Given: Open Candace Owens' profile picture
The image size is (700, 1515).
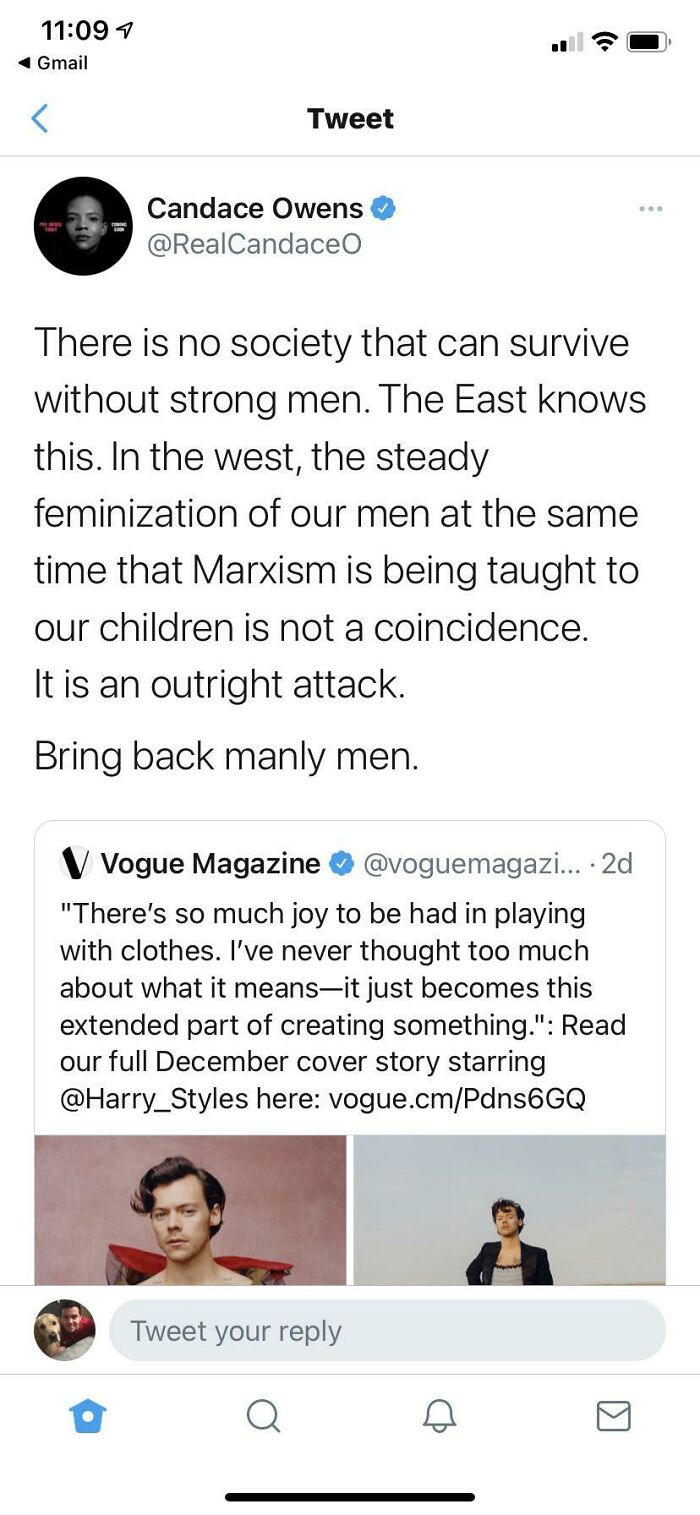Looking at the screenshot, I should (83, 225).
